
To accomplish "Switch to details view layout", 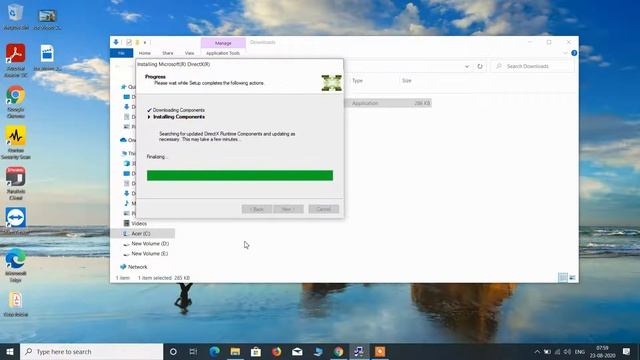I will click(x=563, y=278).
